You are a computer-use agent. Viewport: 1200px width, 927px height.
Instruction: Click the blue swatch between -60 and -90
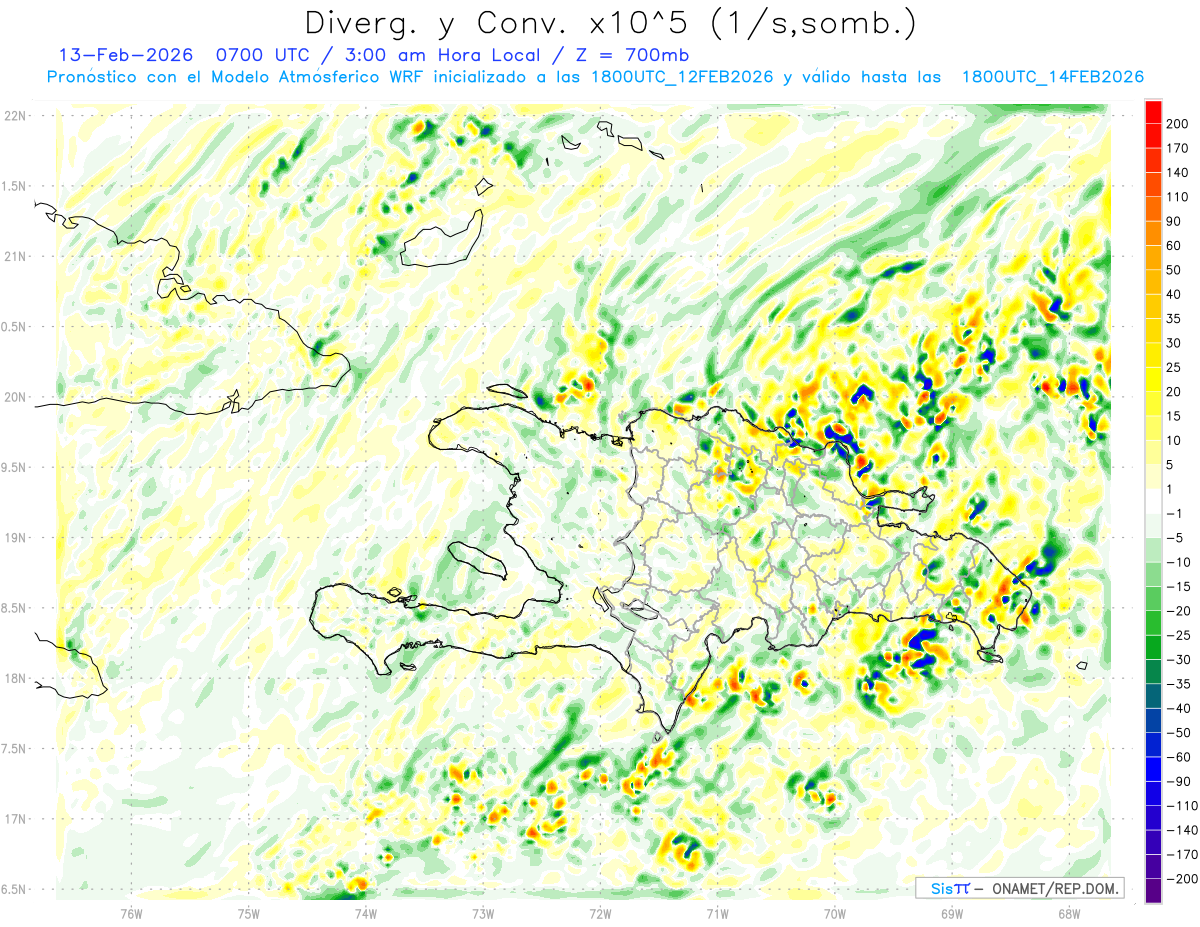(1153, 770)
